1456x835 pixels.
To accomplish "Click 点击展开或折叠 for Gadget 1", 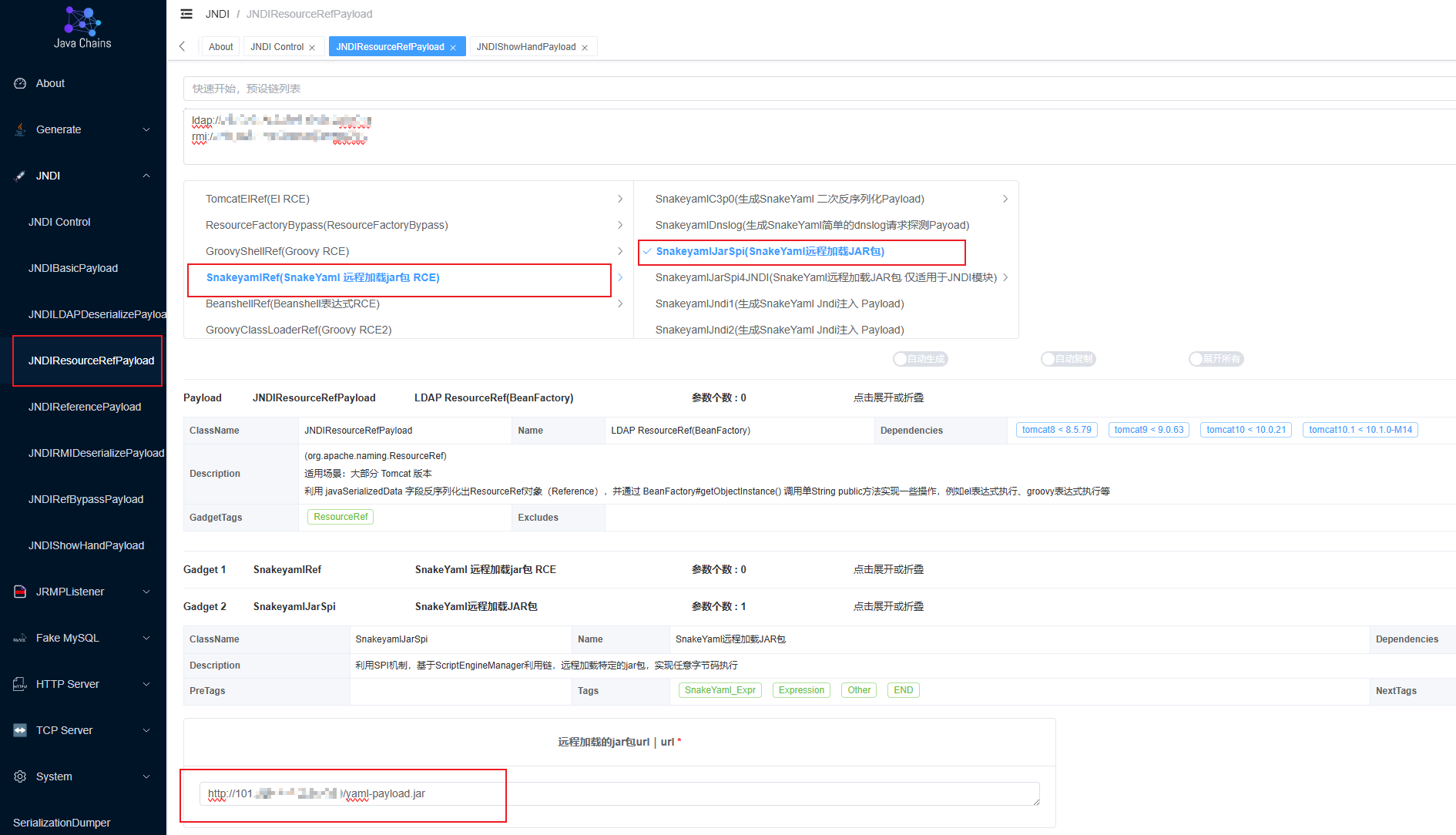I will coord(888,570).
